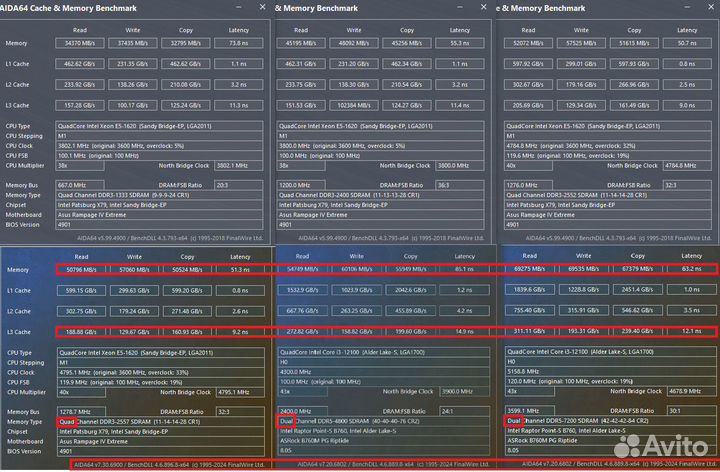Image resolution: width=720 pixels, height=472 pixels.
Task: Select the 233.92 GB/s L2 read value
Action: click(79, 84)
